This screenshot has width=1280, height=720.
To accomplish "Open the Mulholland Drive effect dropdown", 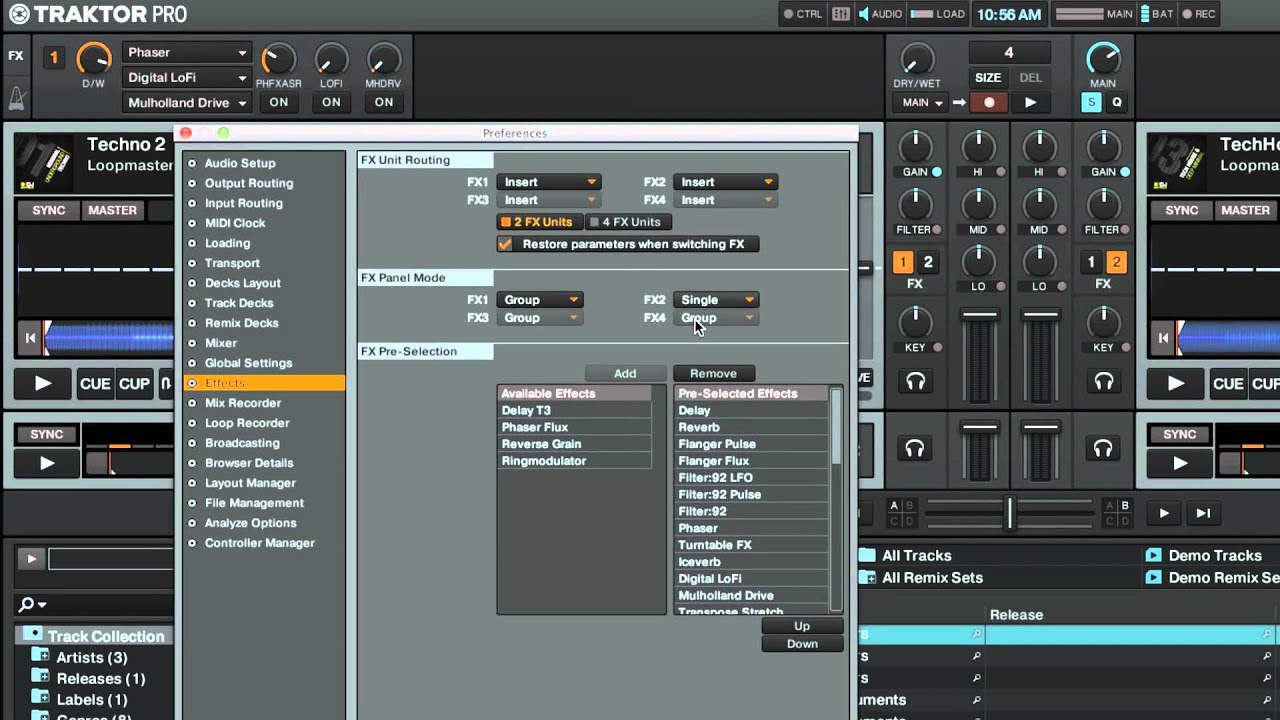I will (187, 102).
